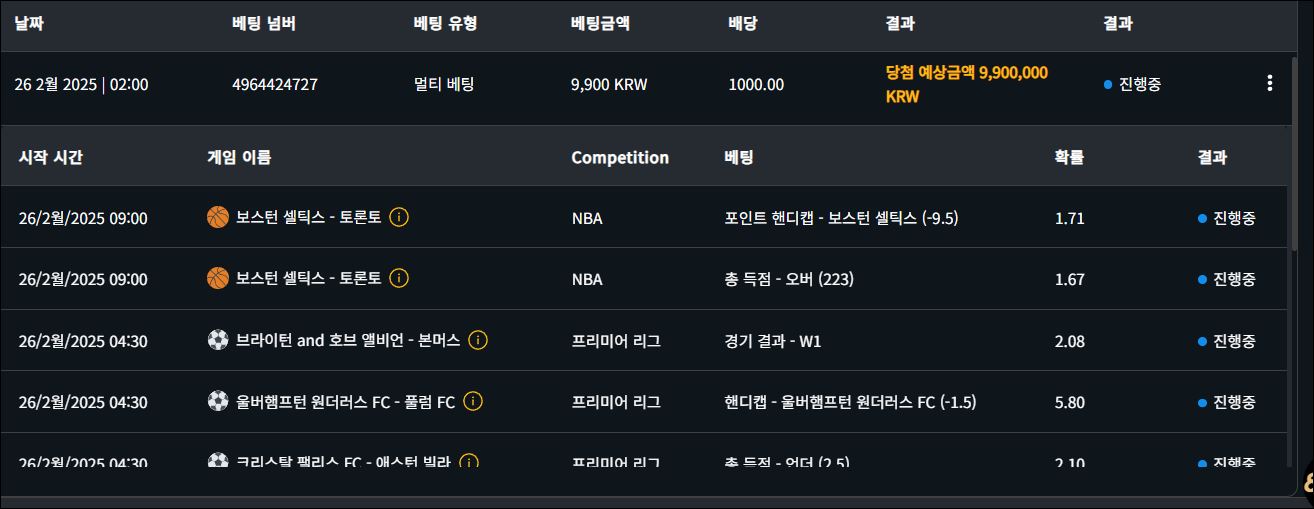
Task: Click the Competition column header
Action: (x=620, y=157)
